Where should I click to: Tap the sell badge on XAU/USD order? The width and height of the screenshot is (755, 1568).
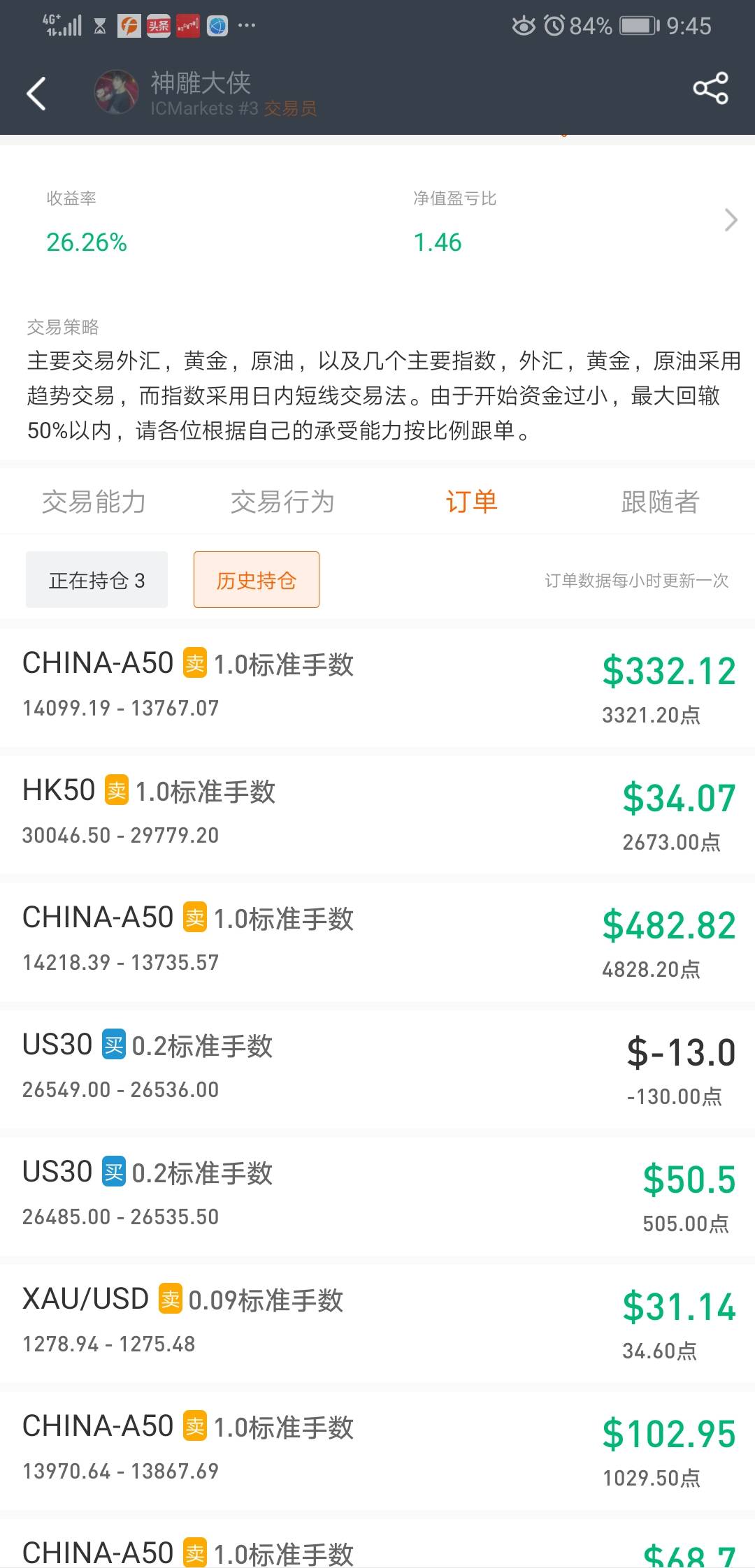(x=171, y=1299)
